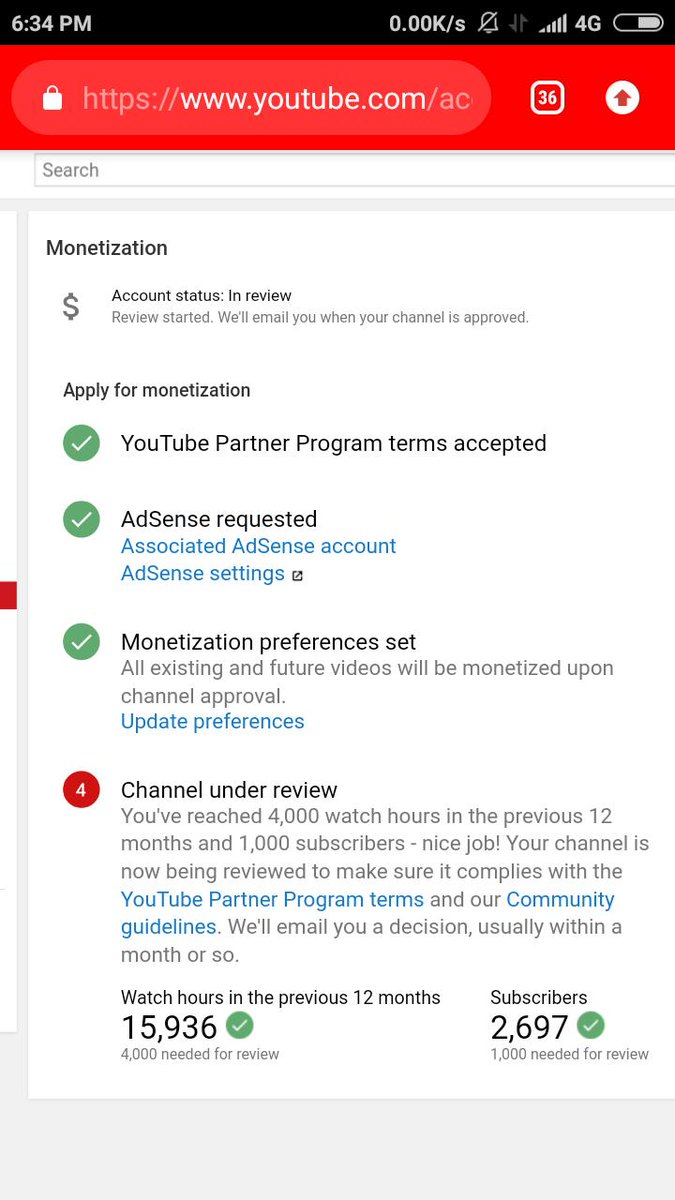Image resolution: width=675 pixels, height=1200 pixels.
Task: Tap "YouTube Partner Program terms accepted" text
Action: coord(333,443)
